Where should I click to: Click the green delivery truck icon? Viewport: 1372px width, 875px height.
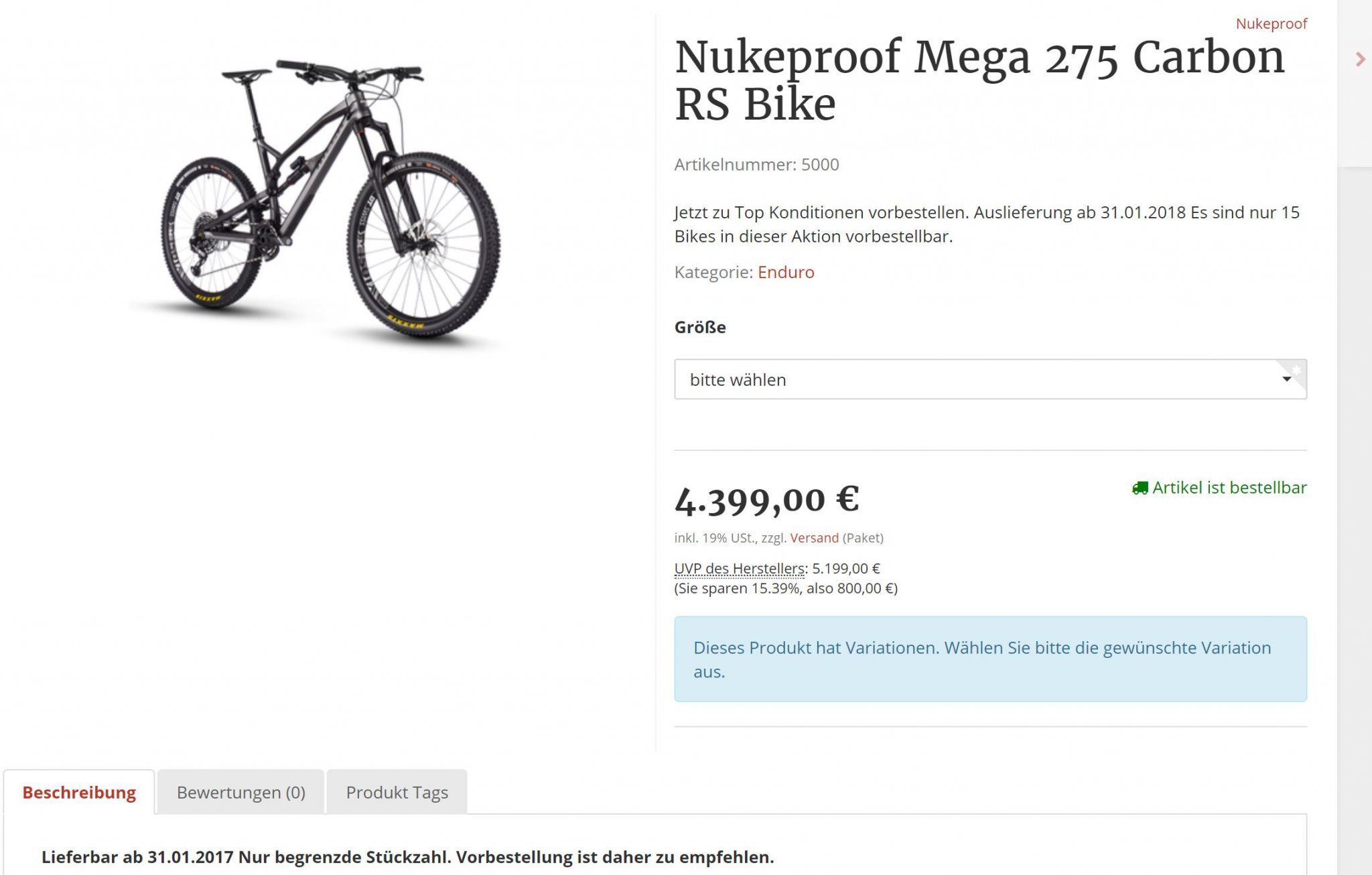(x=1140, y=488)
